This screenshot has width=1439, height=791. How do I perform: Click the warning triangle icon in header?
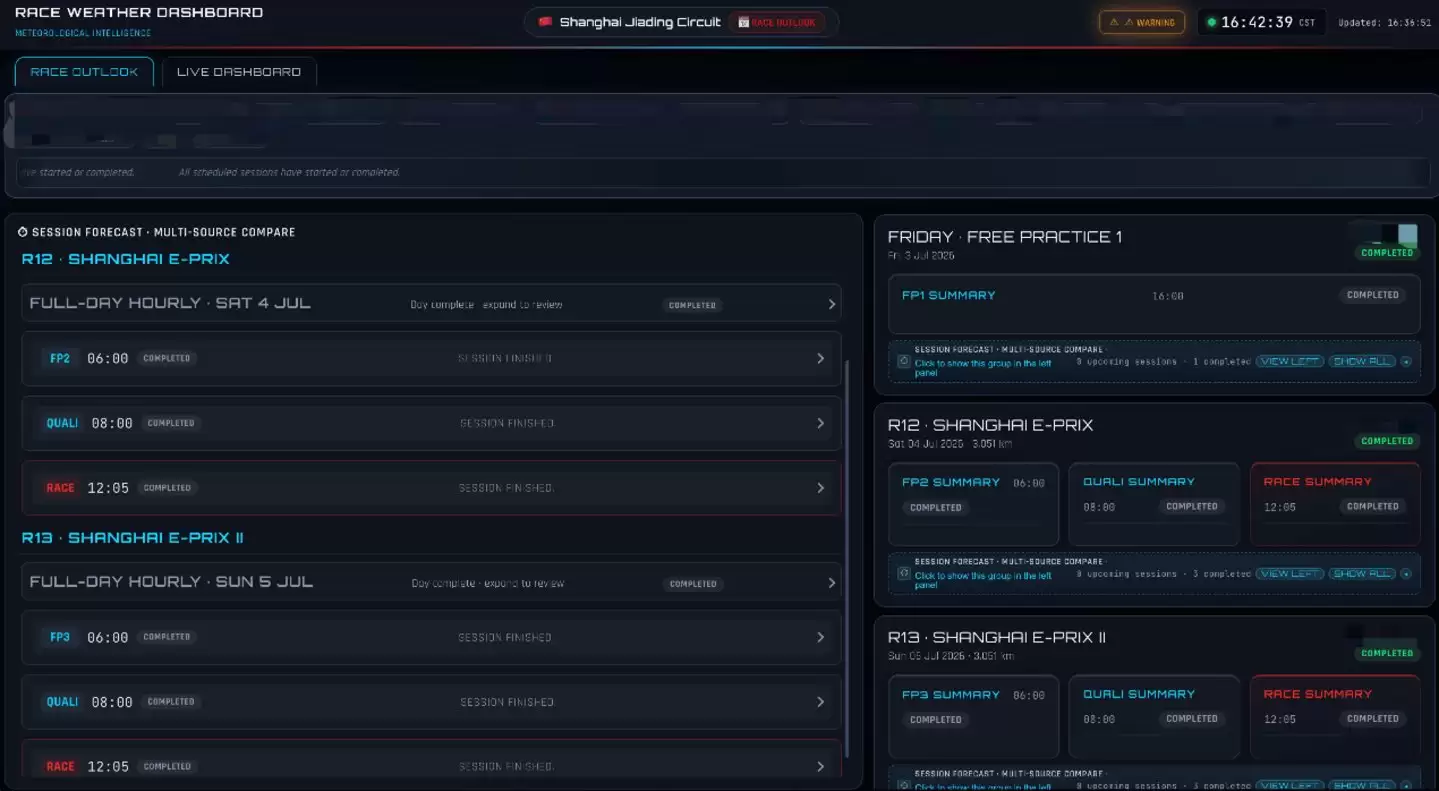click(x=1114, y=22)
